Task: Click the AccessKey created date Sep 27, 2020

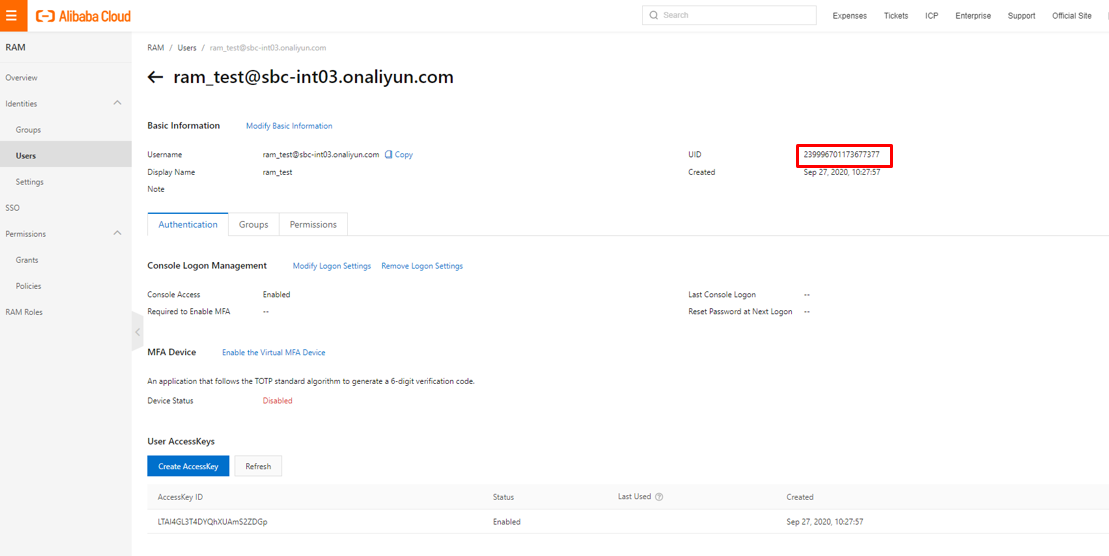Action: click(825, 521)
